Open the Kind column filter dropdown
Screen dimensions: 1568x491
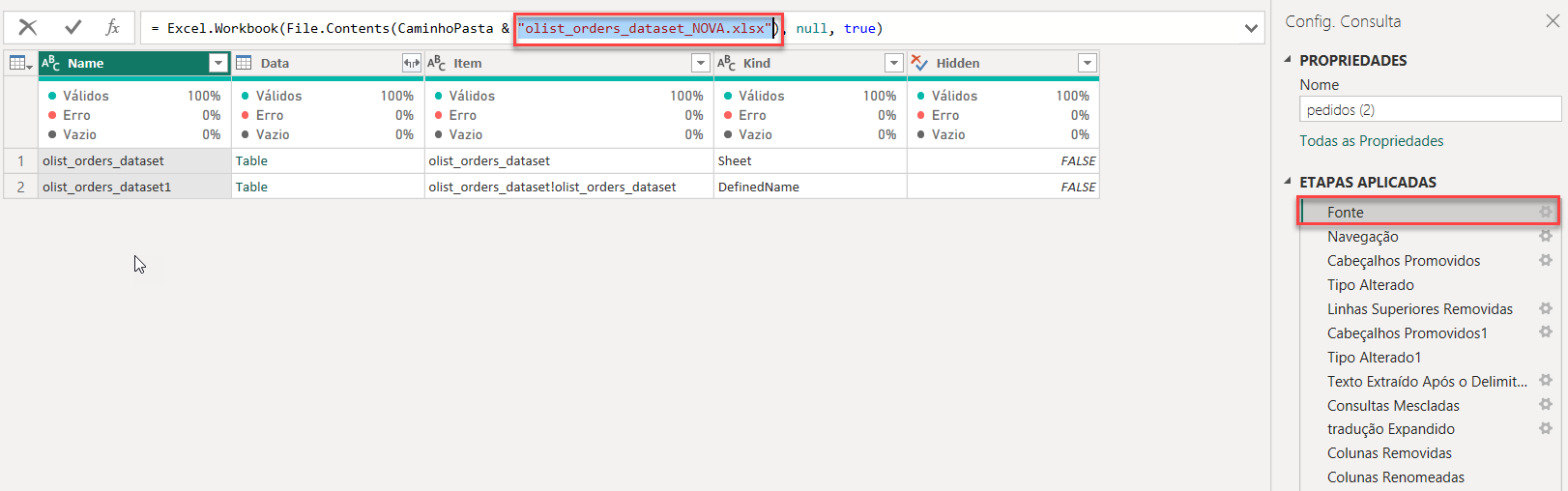pyautogui.click(x=894, y=63)
